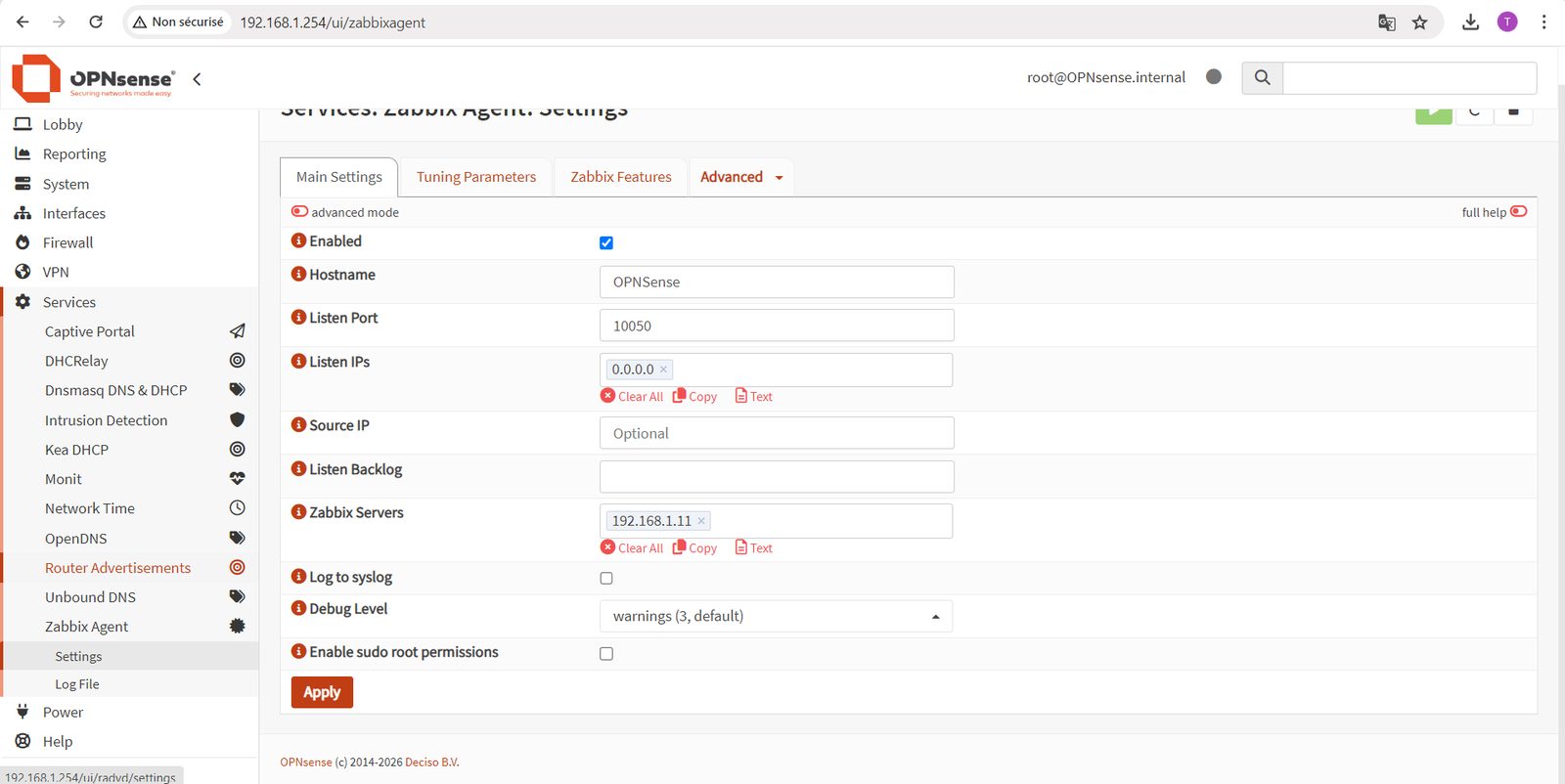Viewport: 1565px width, 784px height.
Task: Switch to Main Settings tab
Action: tap(339, 177)
